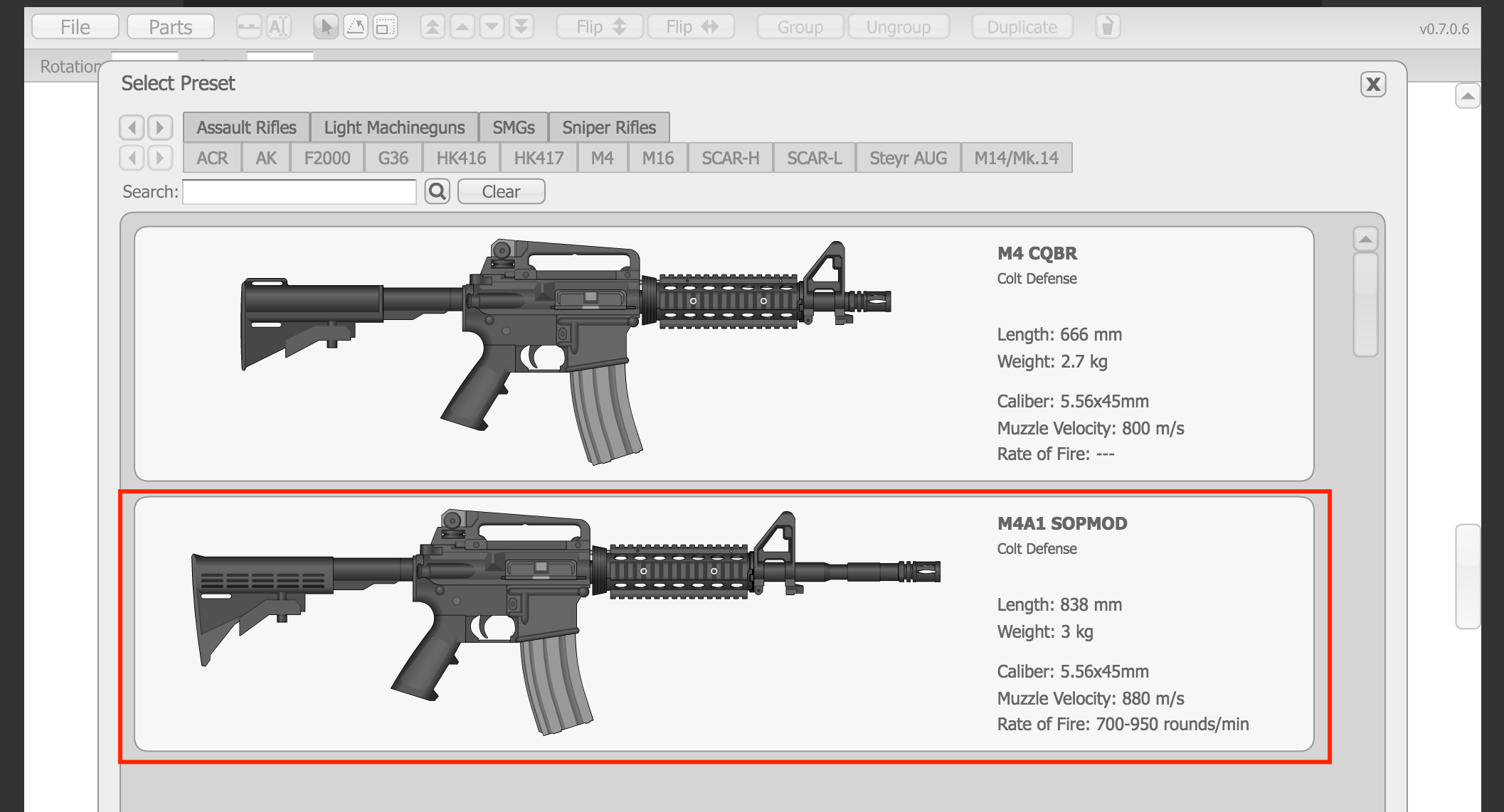Click the M4 CQBR title text
Viewport: 1504px width, 812px height.
click(1037, 253)
